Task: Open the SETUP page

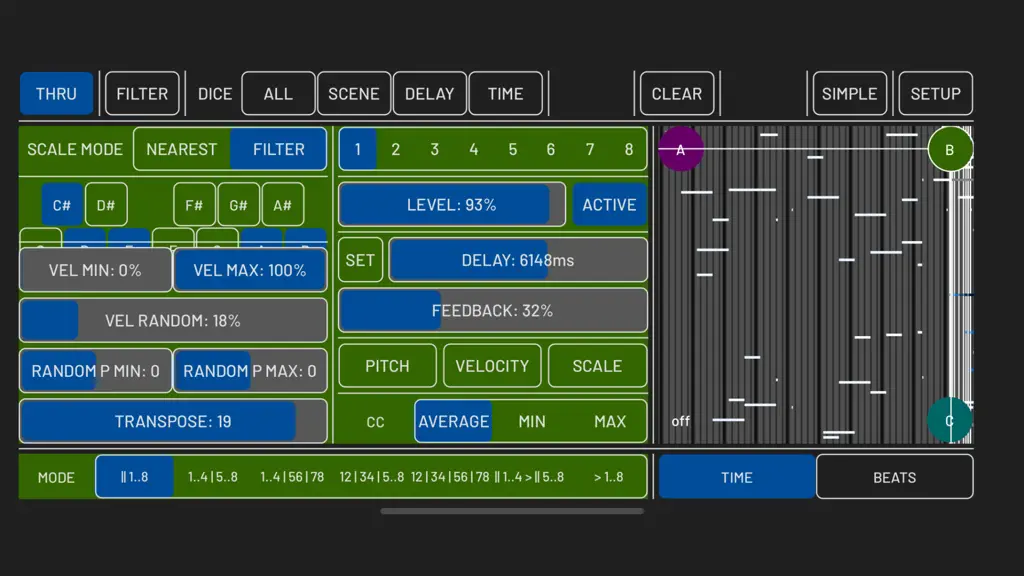Action: coord(935,93)
